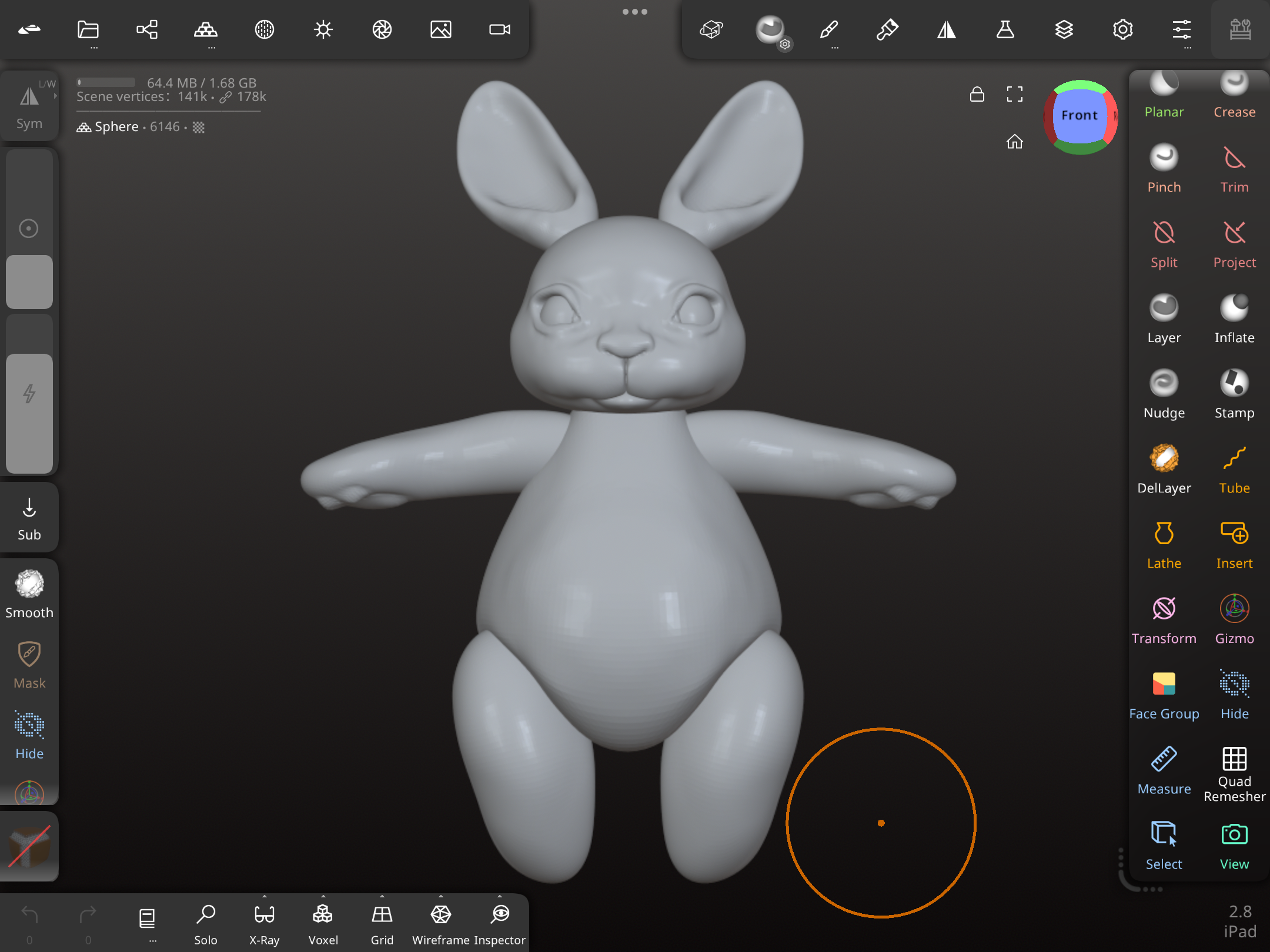The height and width of the screenshot is (952, 1270).
Task: Pick the Measure tool
Action: 1164,770
